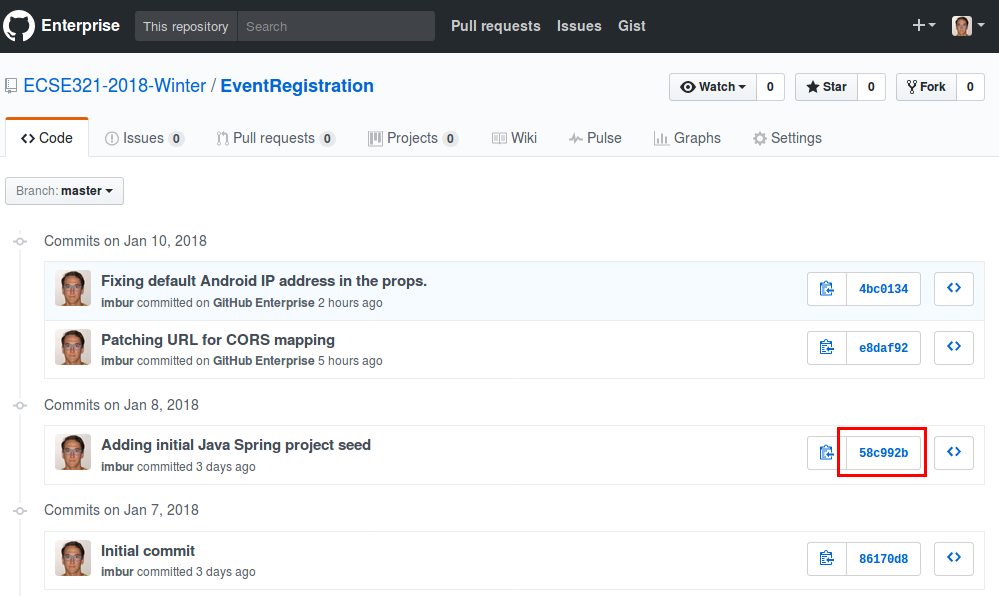999x596 pixels.
Task: Click imbur author on the 4bc0134 commit
Action: 117,303
